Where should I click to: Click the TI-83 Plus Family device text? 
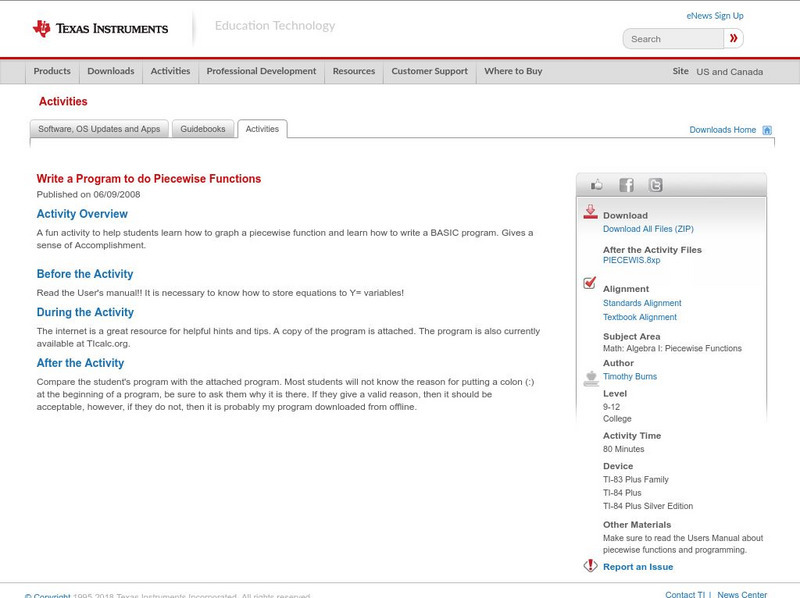pos(636,480)
